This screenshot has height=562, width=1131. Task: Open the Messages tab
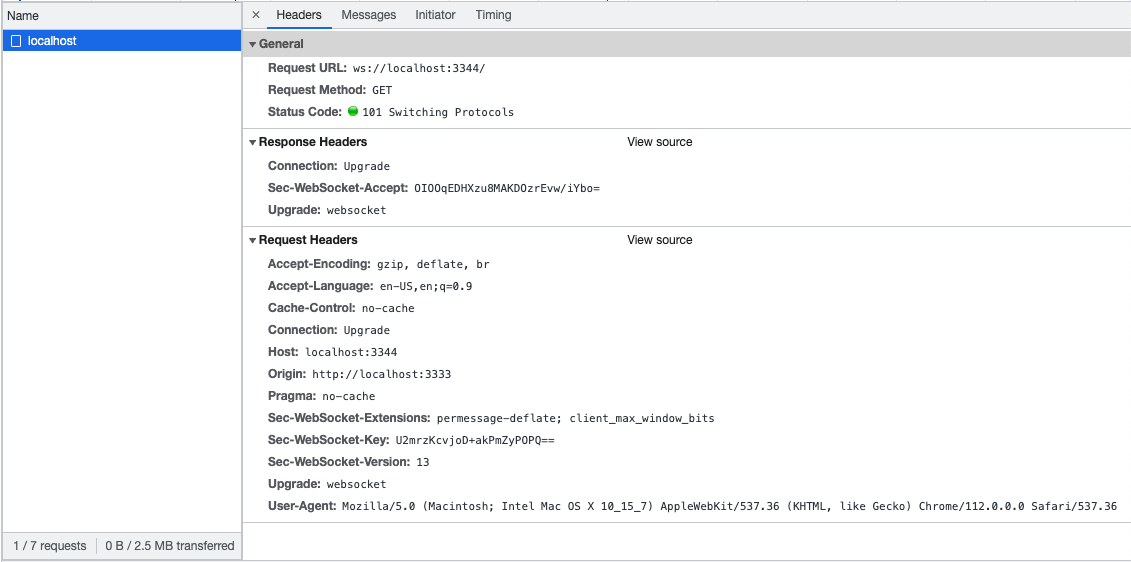pos(369,14)
